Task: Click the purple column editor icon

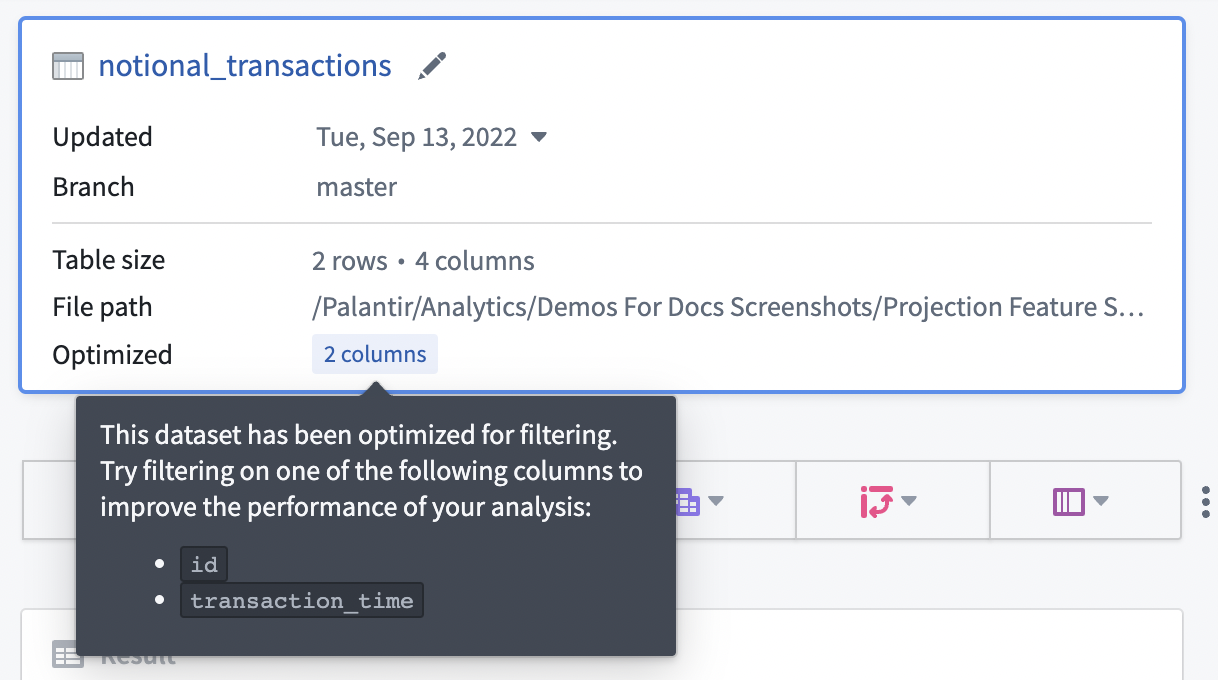Action: (x=1069, y=501)
